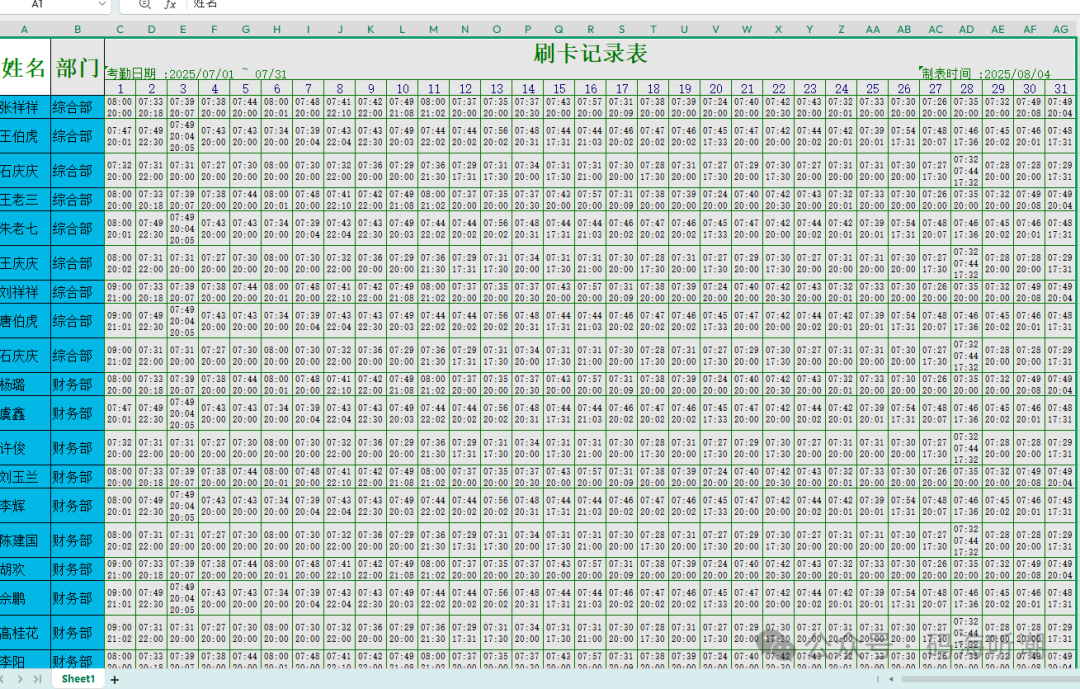1080x689 pixels.
Task: Click 财务部 in 陈建国's row
Action: [77, 540]
